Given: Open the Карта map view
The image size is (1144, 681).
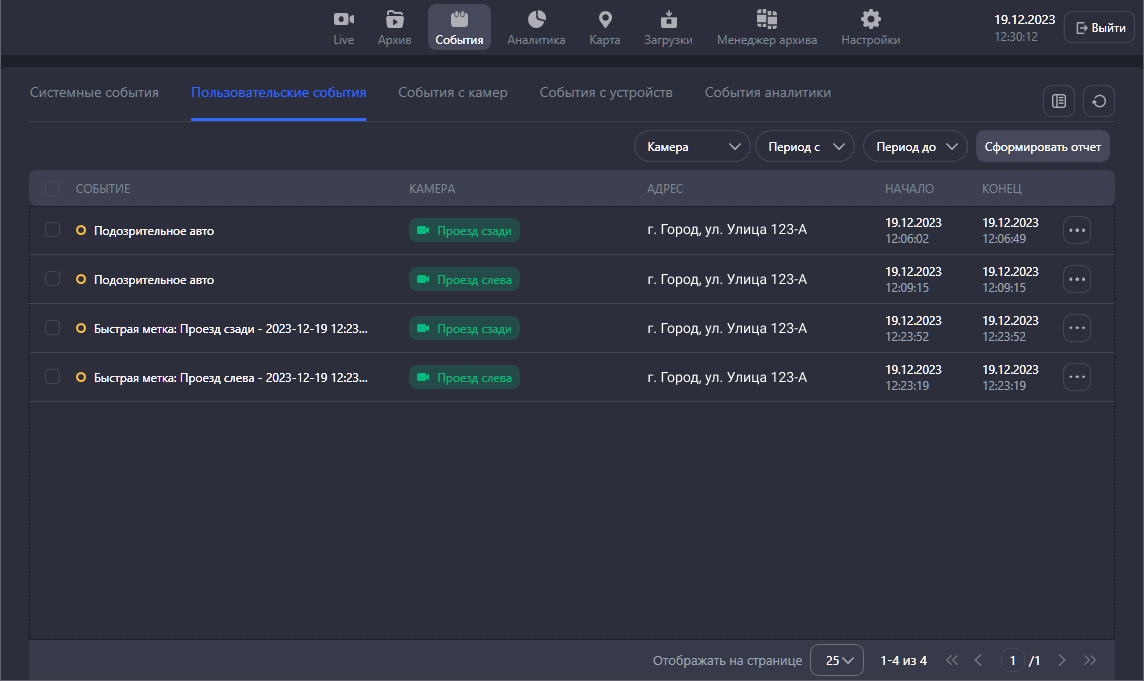Looking at the screenshot, I should click(604, 28).
